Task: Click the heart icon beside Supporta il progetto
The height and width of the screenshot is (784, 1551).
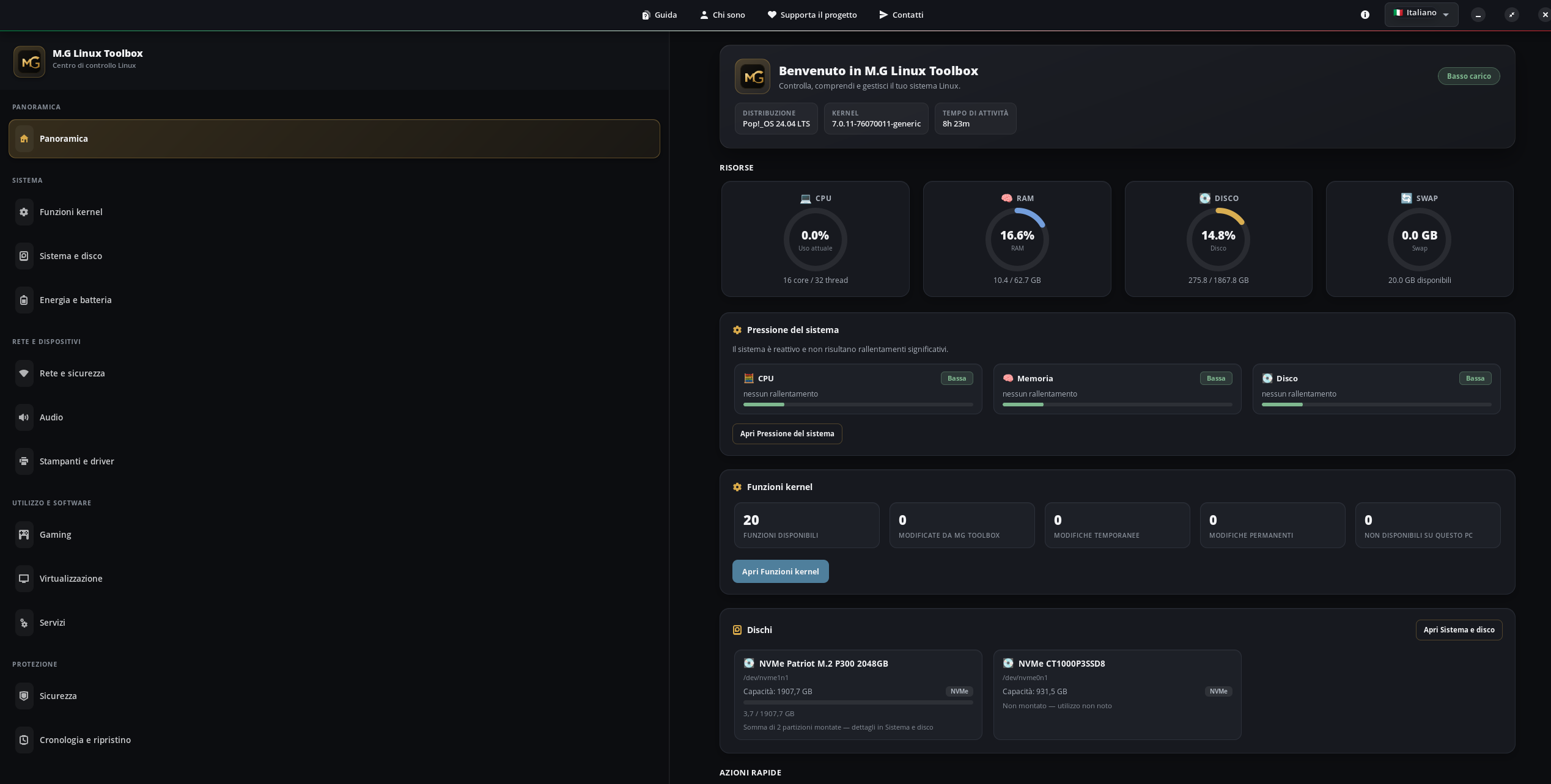Action: [772, 15]
